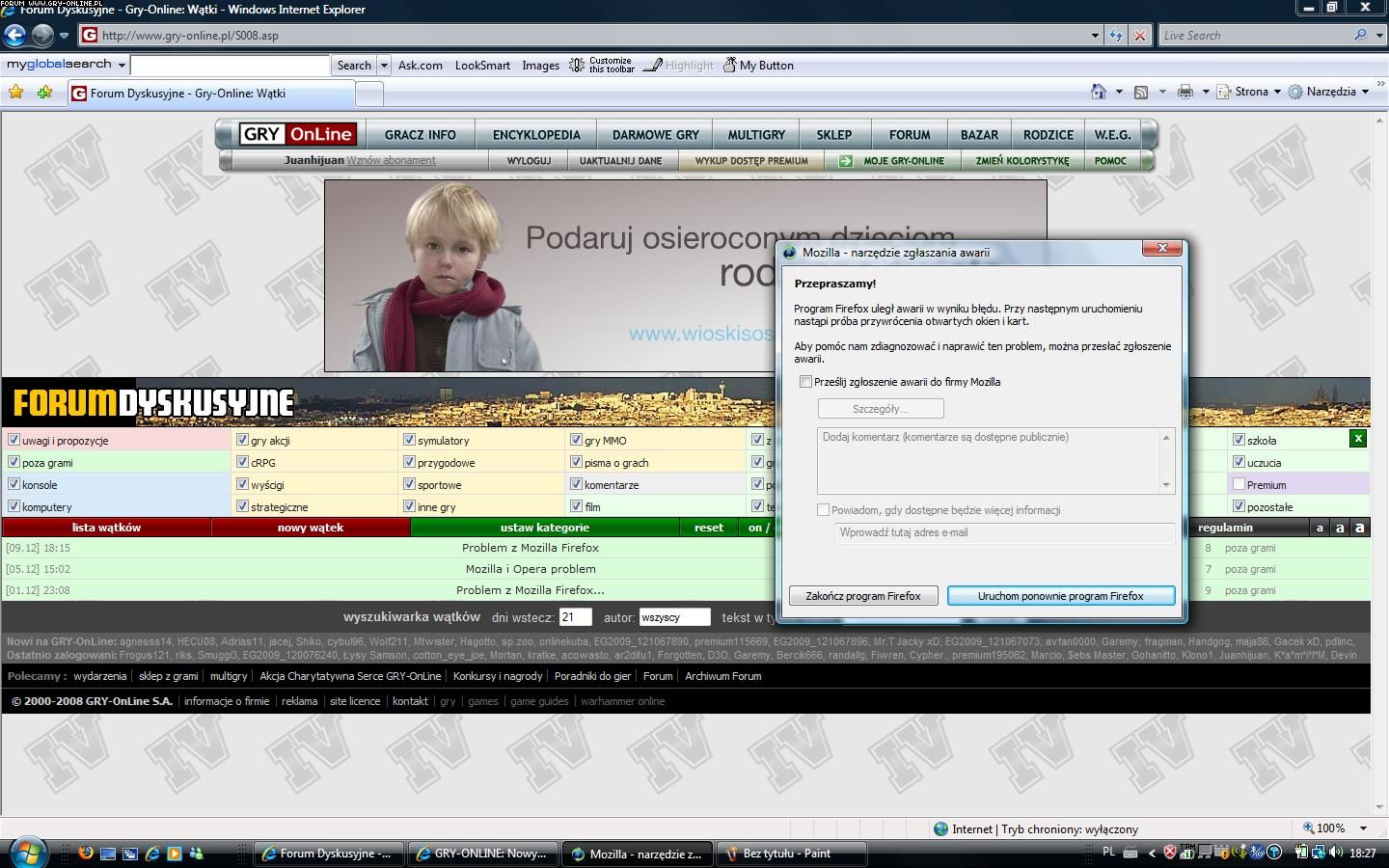Screen dimensions: 1389x868
Task: Click the Show Desktop quick launch icon
Action: [x=108, y=853]
